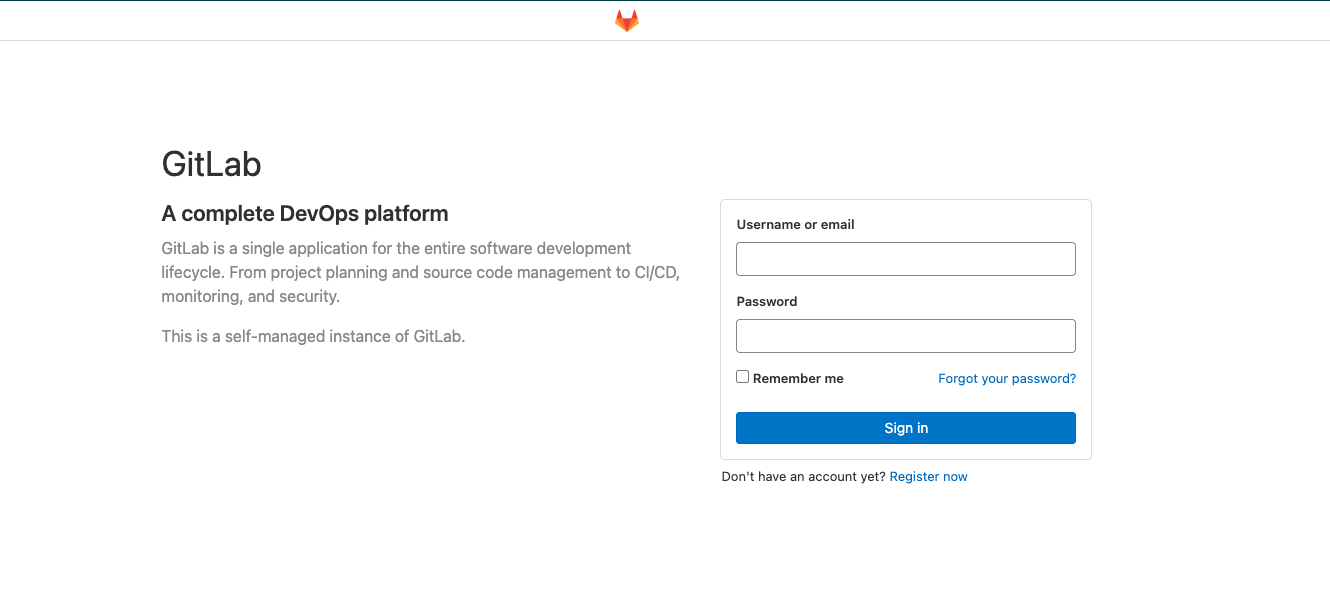Click the 'lifecycle' word in the description
Image resolution: width=1330 pixels, height=611 pixels.
click(x=194, y=272)
